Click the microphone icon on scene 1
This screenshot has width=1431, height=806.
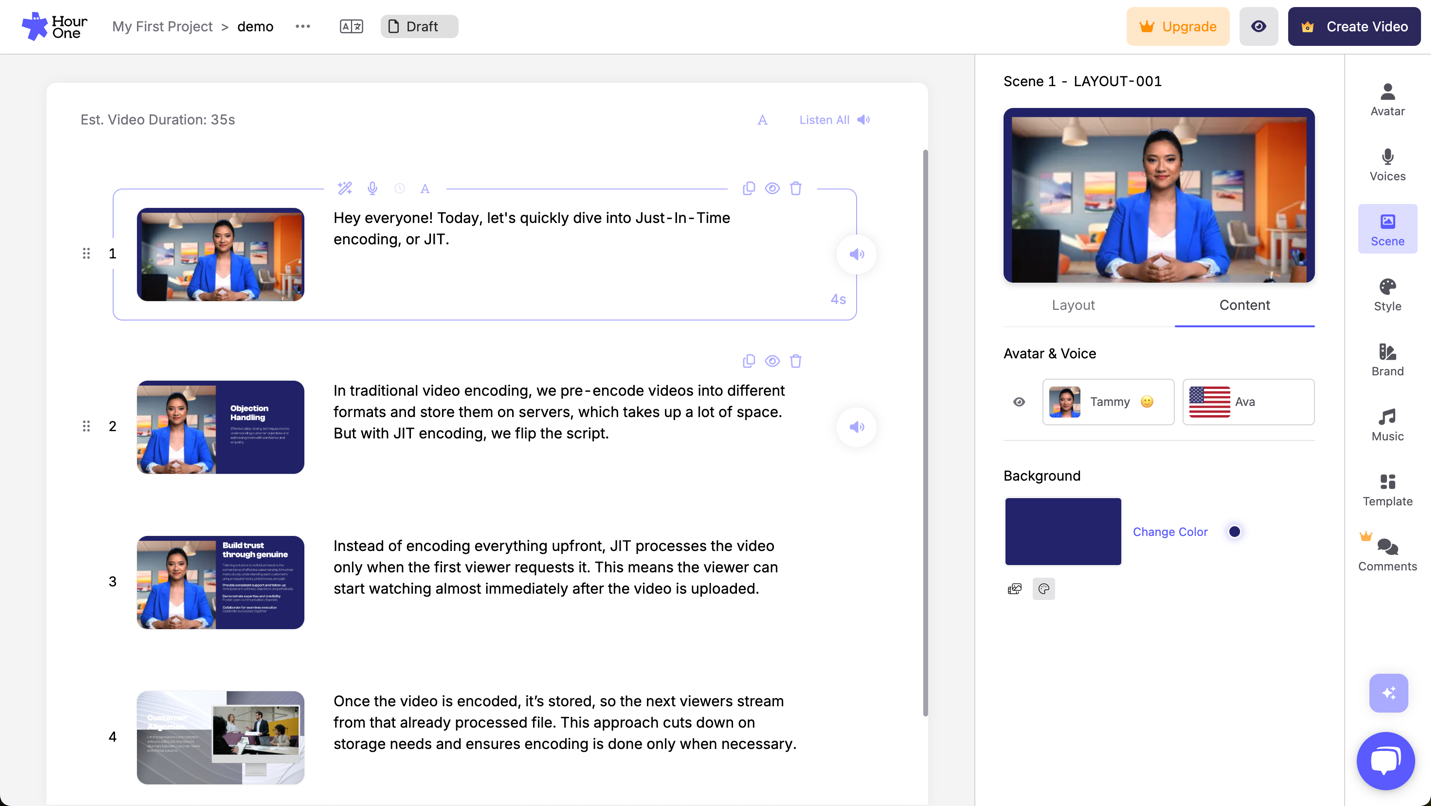pos(372,188)
